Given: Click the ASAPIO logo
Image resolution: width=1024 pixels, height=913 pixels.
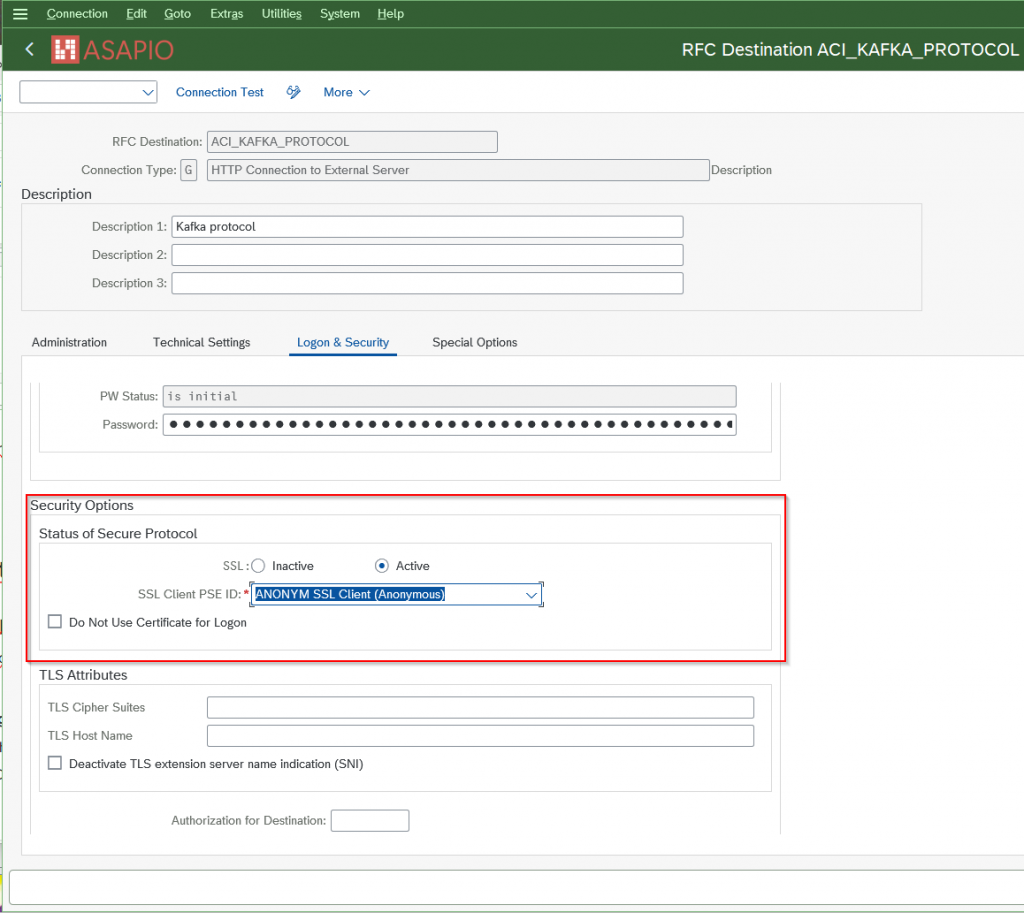Looking at the screenshot, I should (x=113, y=50).
